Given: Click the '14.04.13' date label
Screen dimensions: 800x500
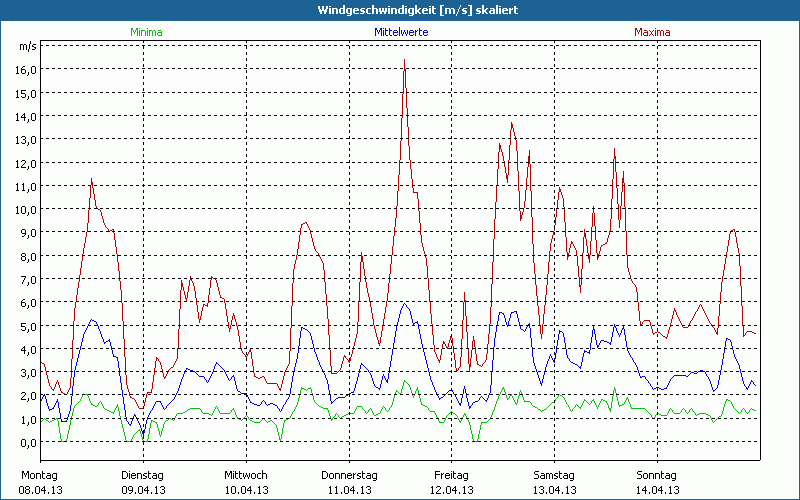Looking at the screenshot, I should 658,490.
